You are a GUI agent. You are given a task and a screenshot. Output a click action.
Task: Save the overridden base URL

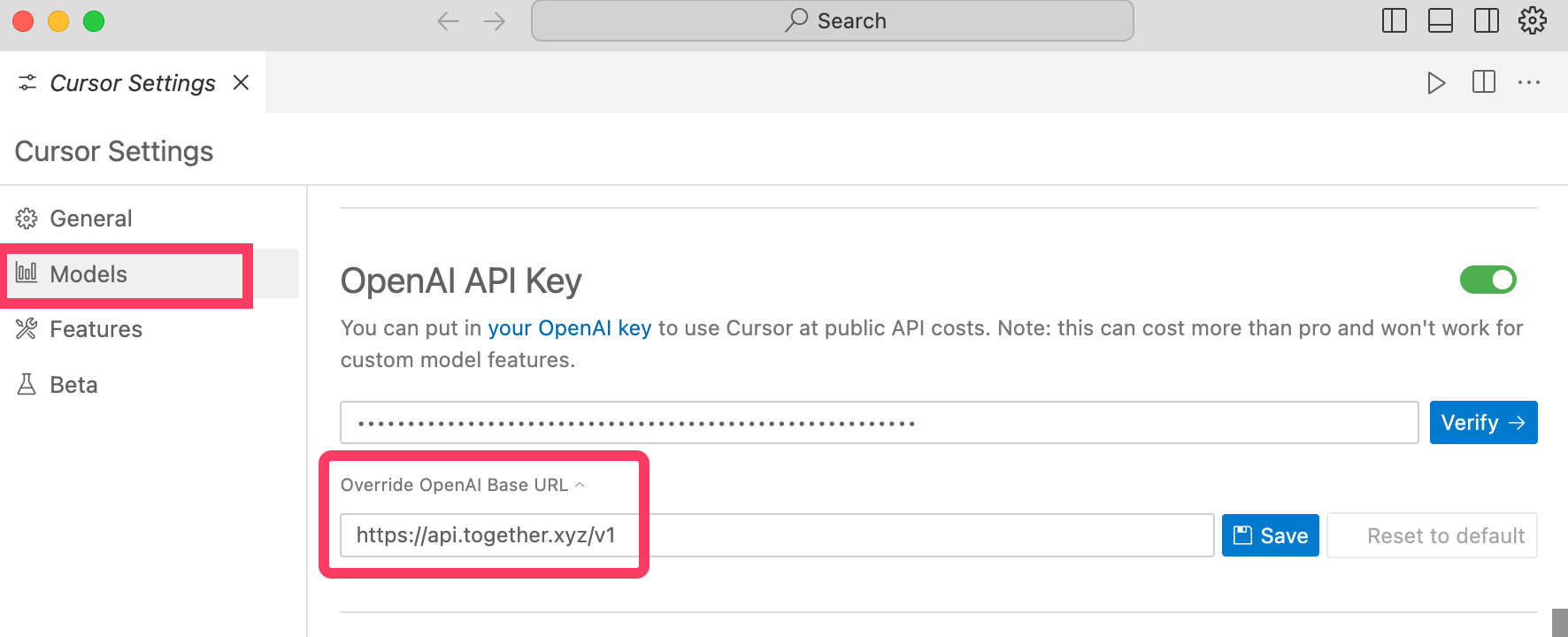point(1270,535)
